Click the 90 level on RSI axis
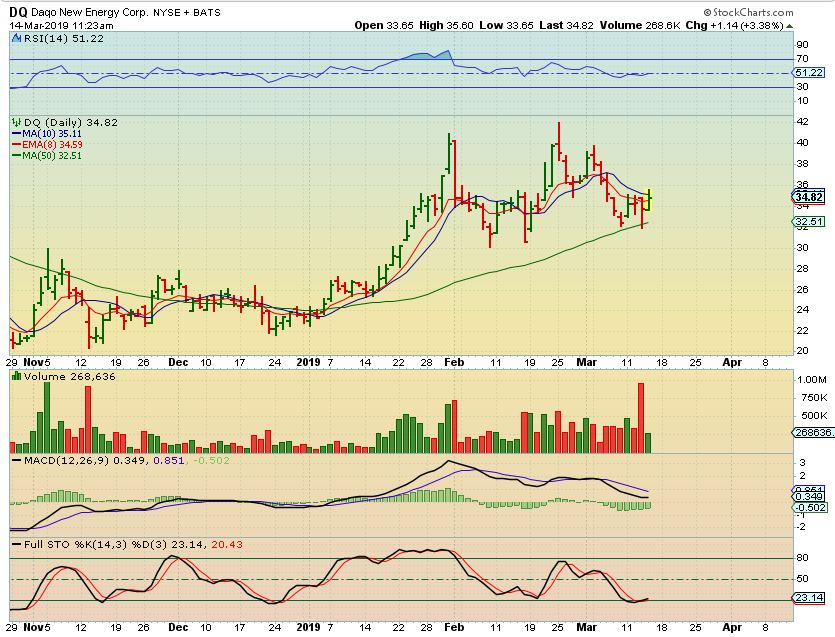This screenshot has width=835, height=637. (802, 45)
